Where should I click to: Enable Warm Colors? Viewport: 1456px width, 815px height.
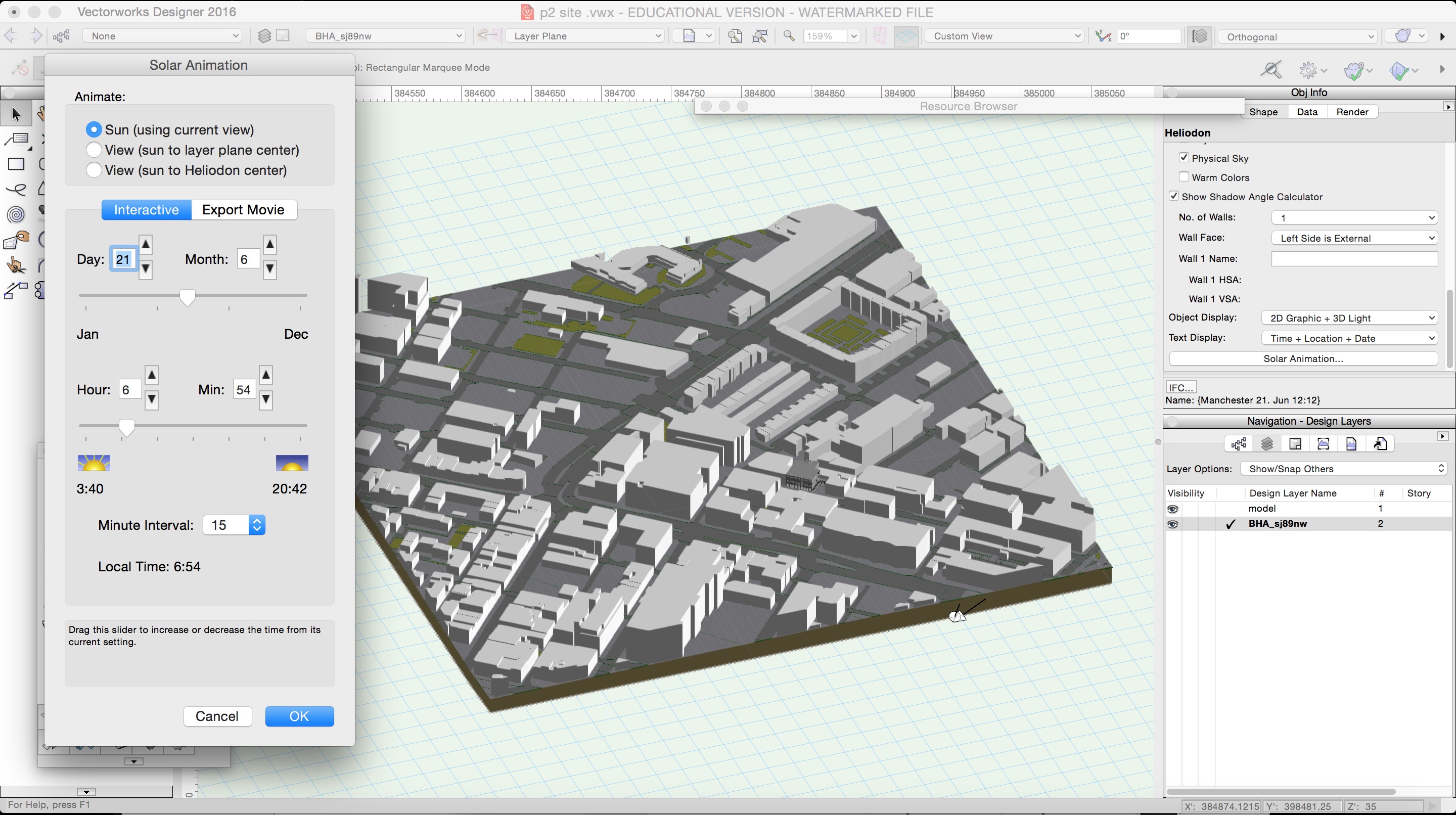(x=1185, y=177)
